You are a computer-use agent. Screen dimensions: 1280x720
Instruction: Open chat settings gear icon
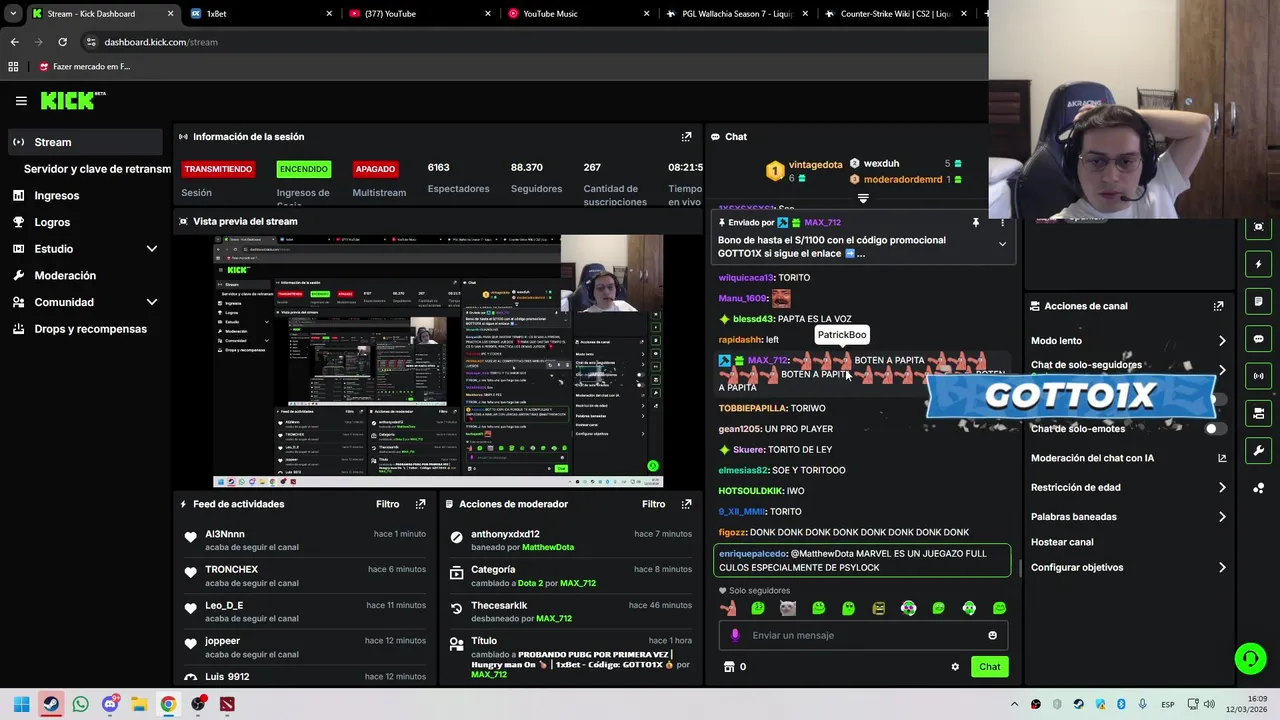(x=955, y=667)
